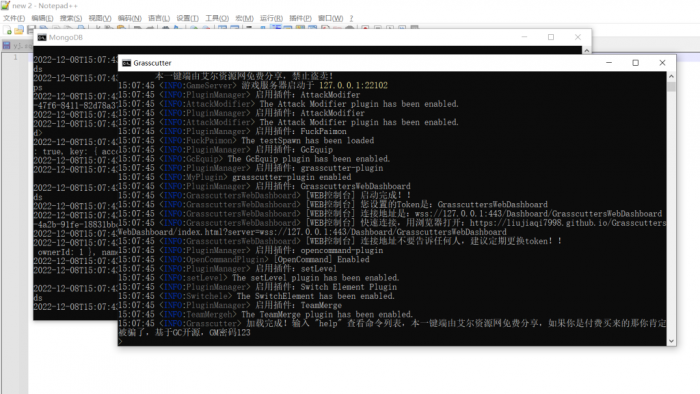Open the 编辑(E) menu

click(42, 18)
